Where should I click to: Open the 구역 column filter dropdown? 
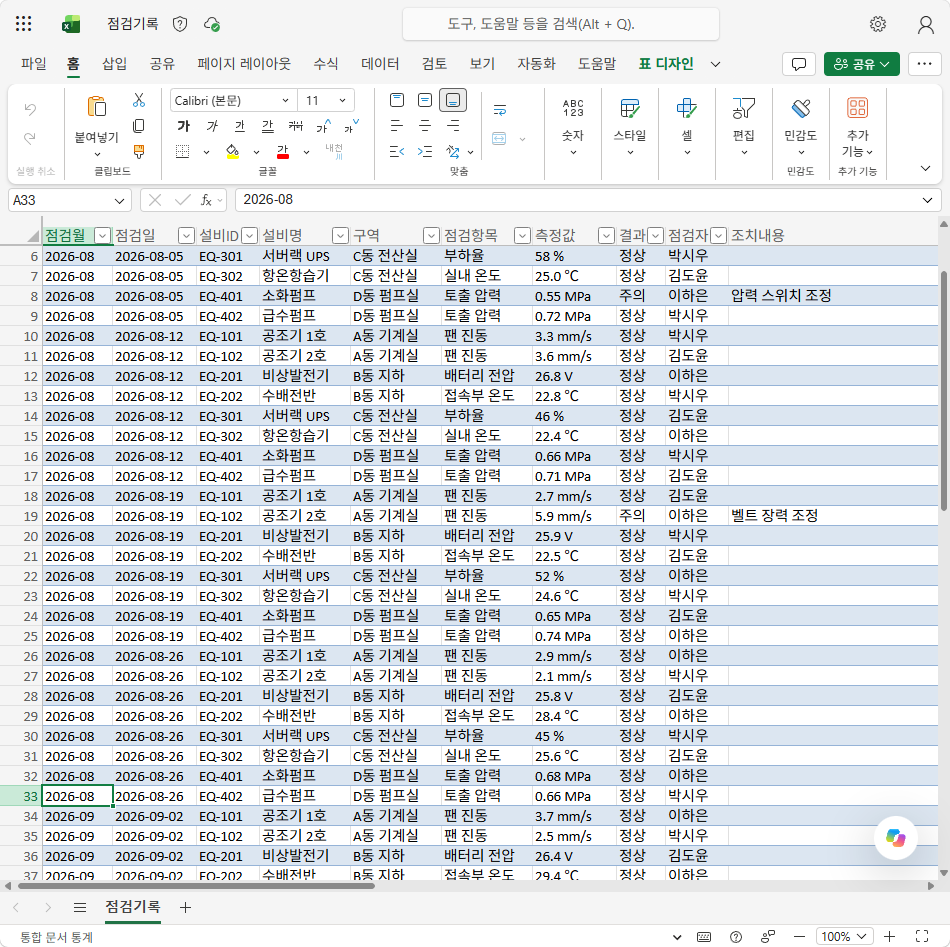coord(431,236)
